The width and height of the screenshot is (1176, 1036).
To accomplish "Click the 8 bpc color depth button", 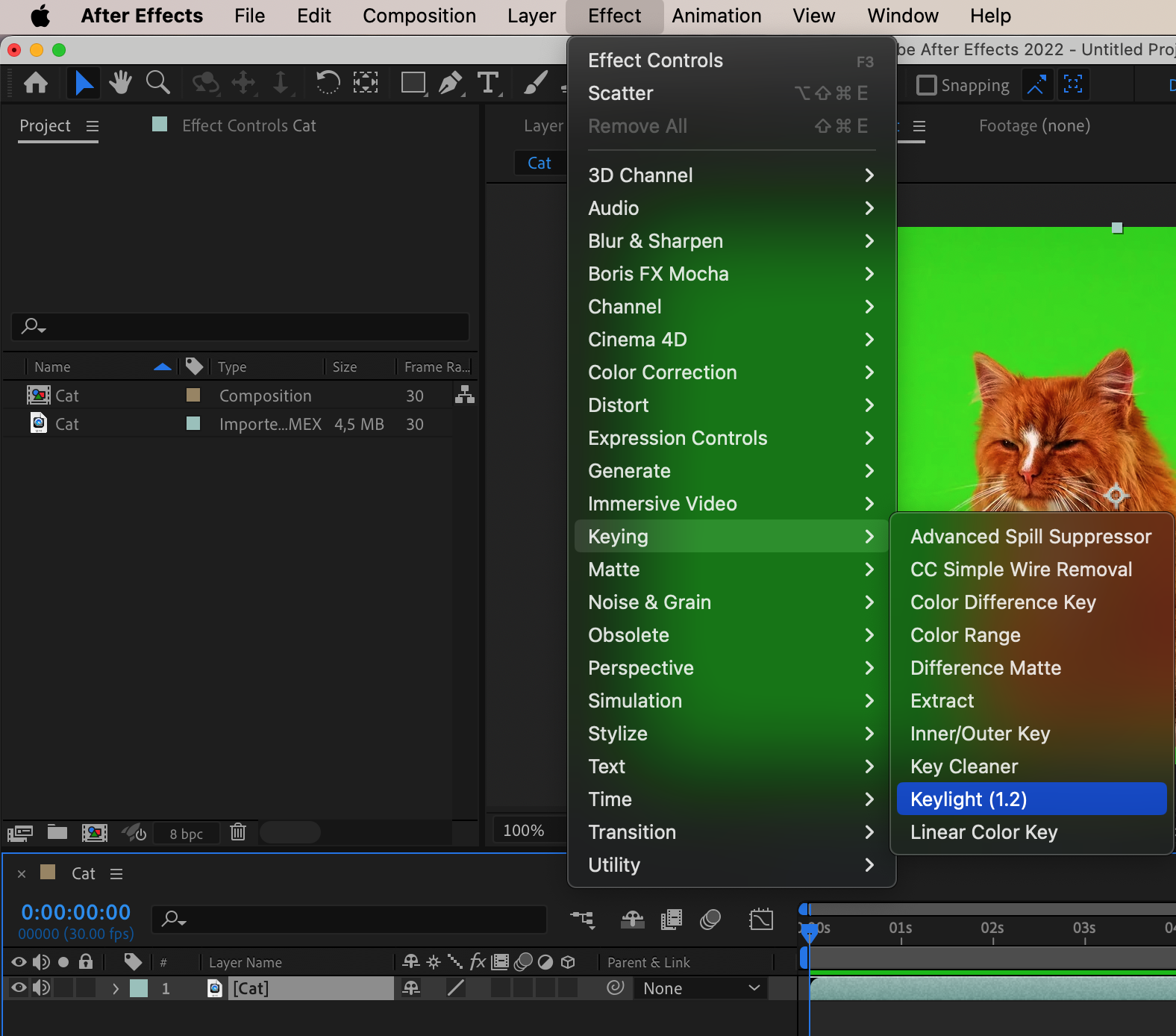I will (x=186, y=834).
